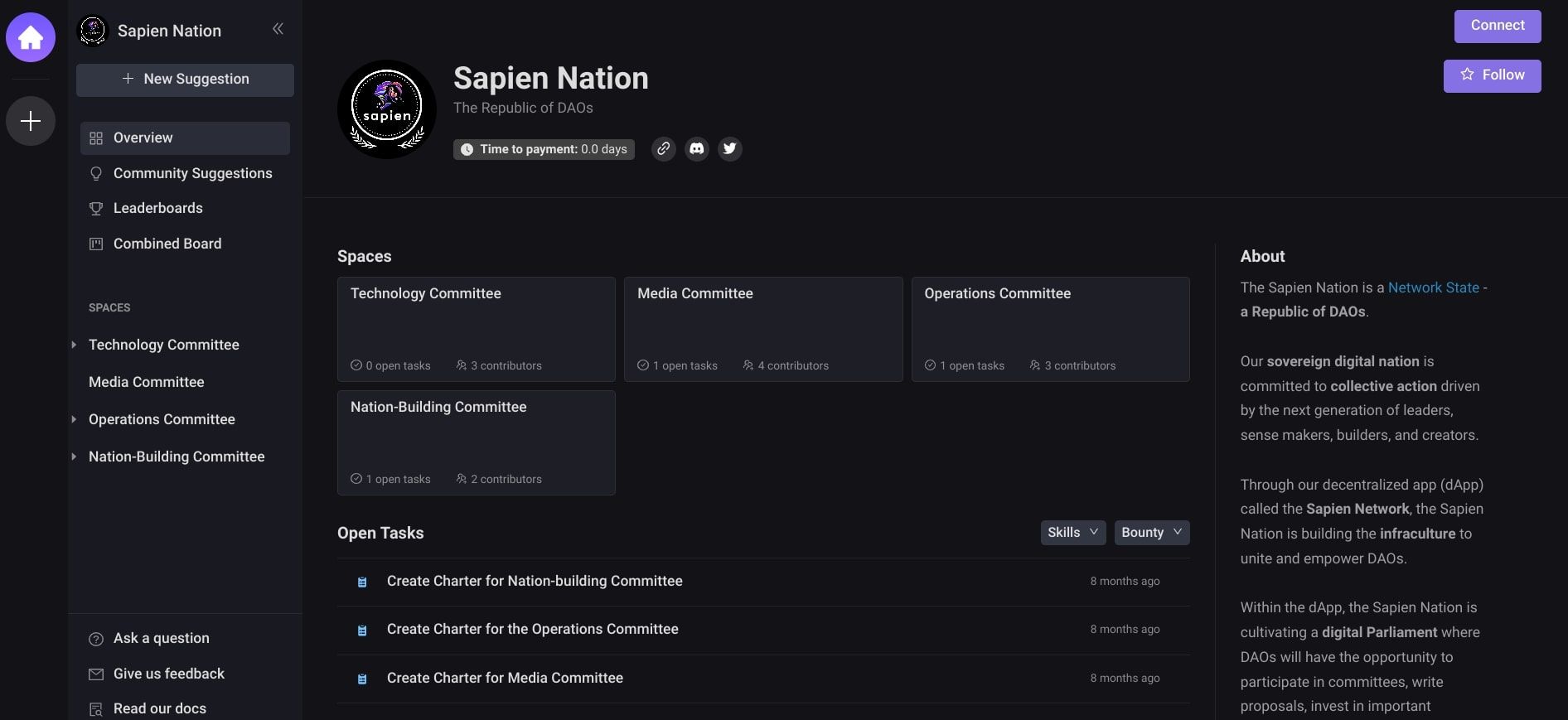
Task: Click the star Follow button
Action: click(x=1492, y=75)
